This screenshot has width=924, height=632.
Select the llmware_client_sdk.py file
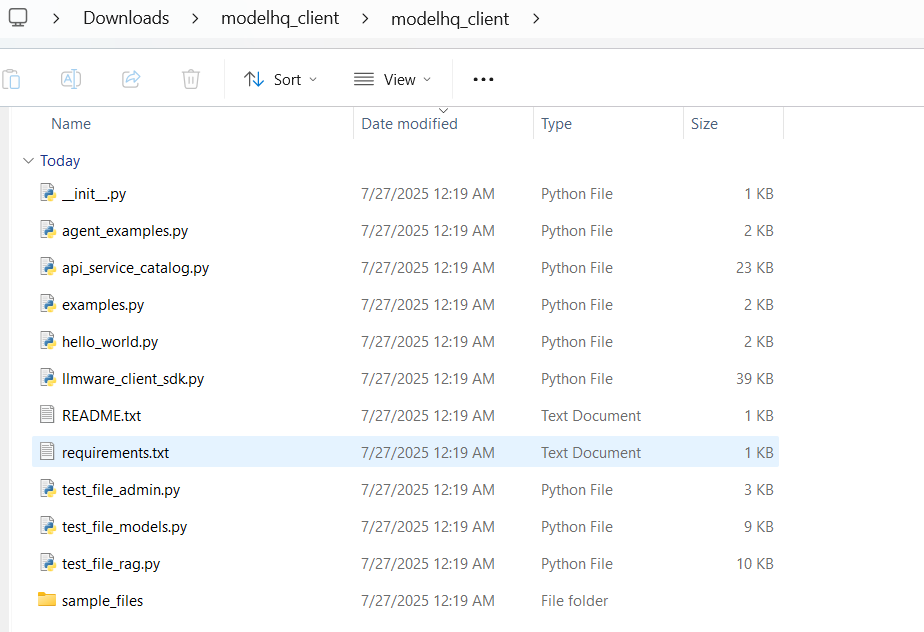pos(132,378)
